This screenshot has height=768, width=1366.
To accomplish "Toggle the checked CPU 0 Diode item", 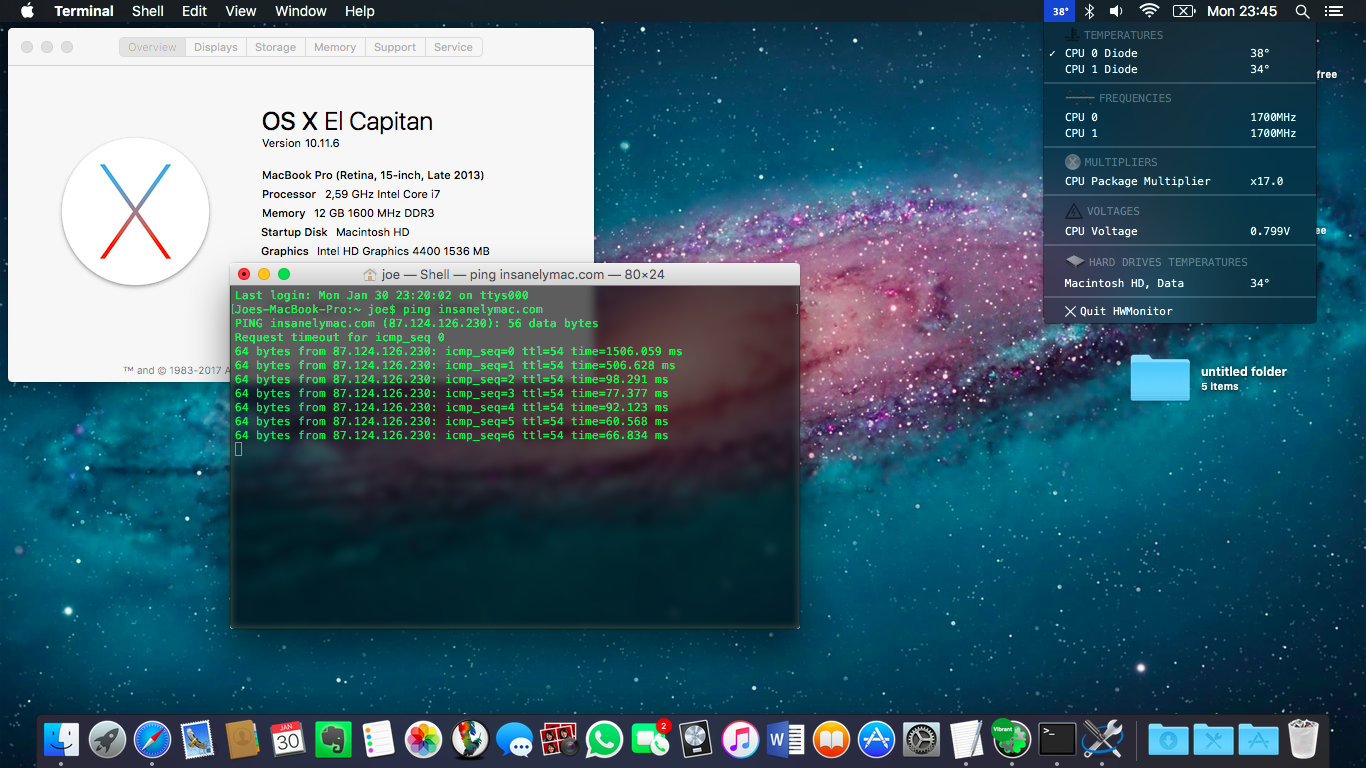I will coord(1180,53).
